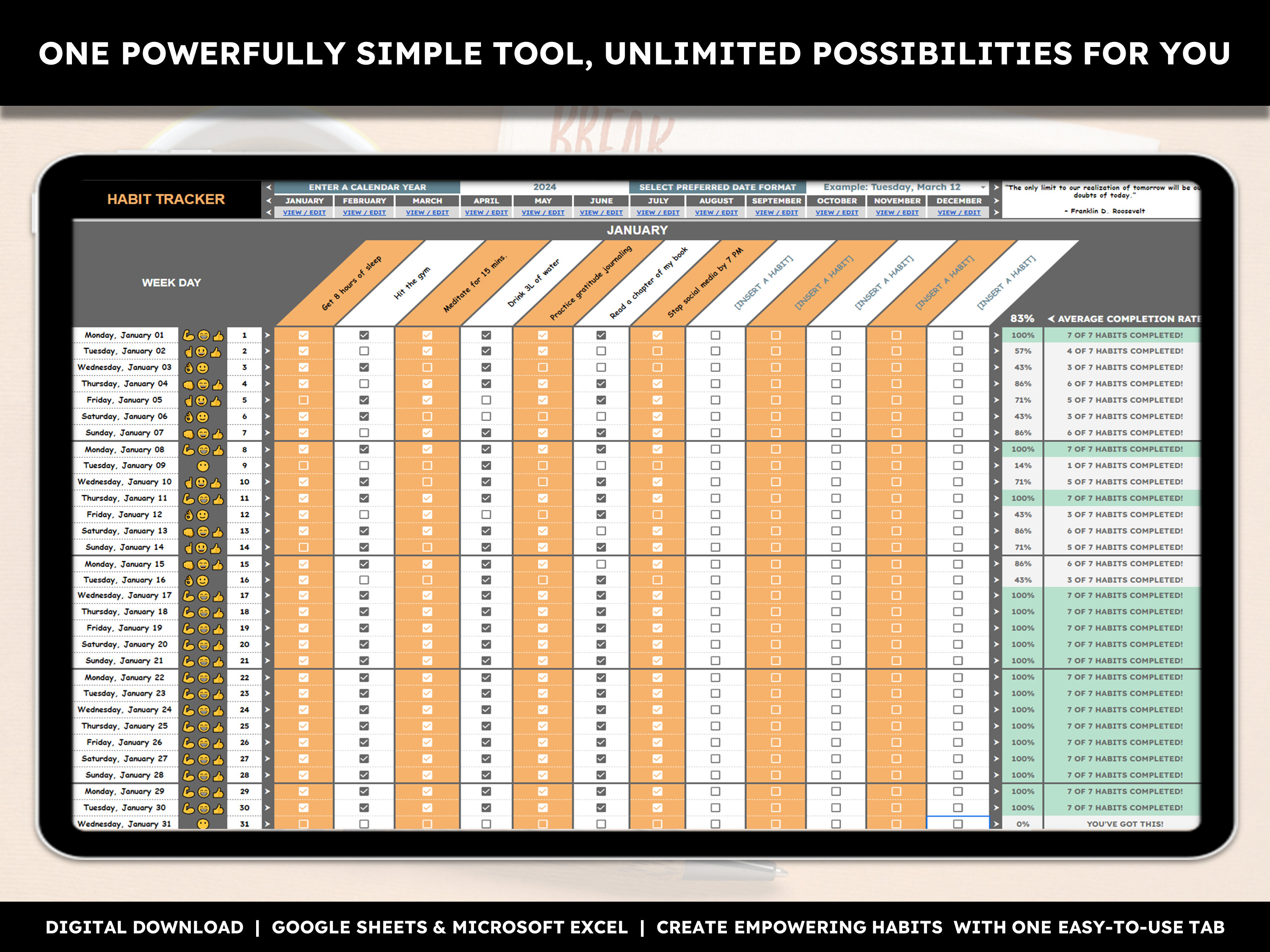
Task: Toggle sleep checkbox for Monday, January 01
Action: 304,335
